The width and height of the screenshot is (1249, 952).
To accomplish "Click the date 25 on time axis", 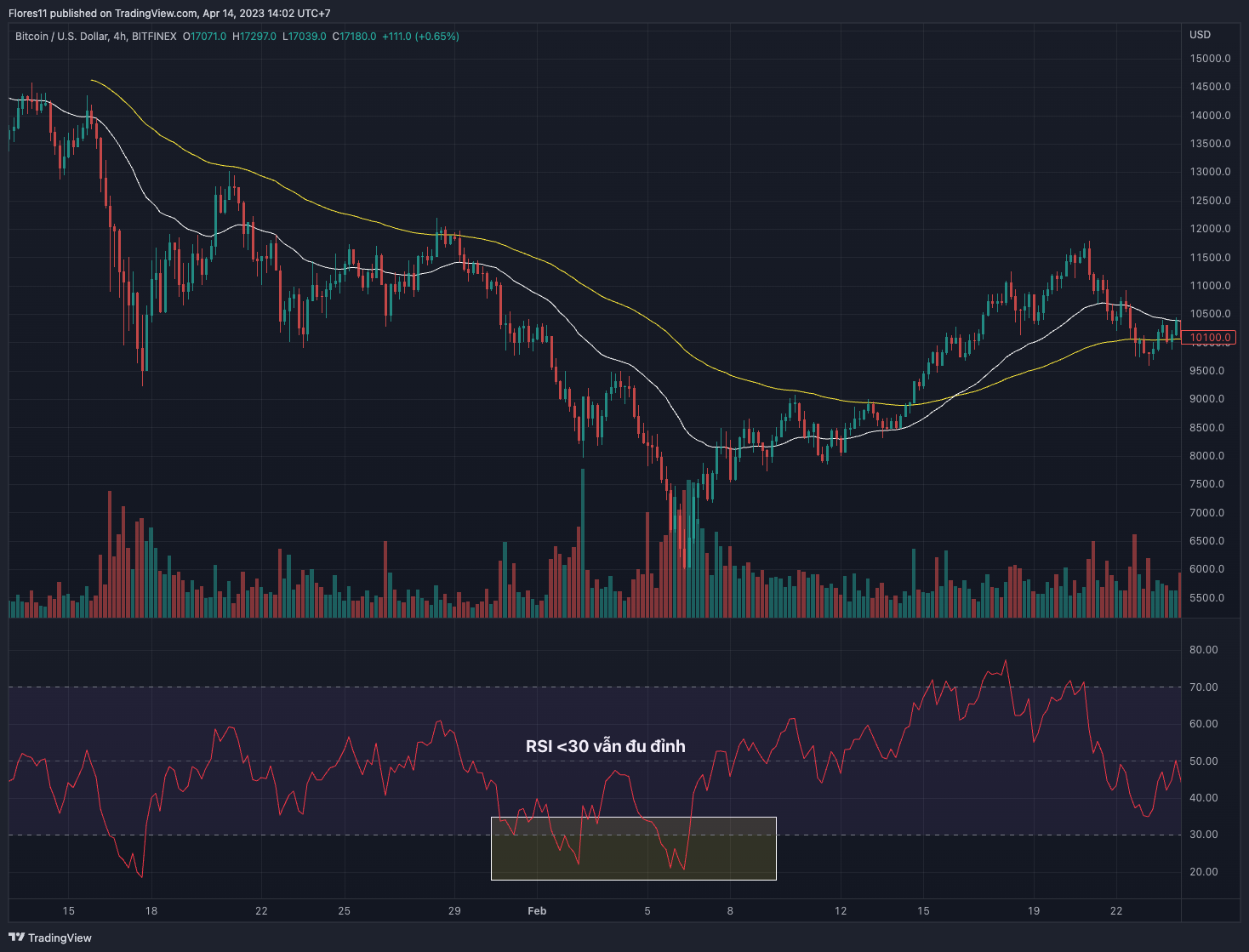I will (x=344, y=911).
